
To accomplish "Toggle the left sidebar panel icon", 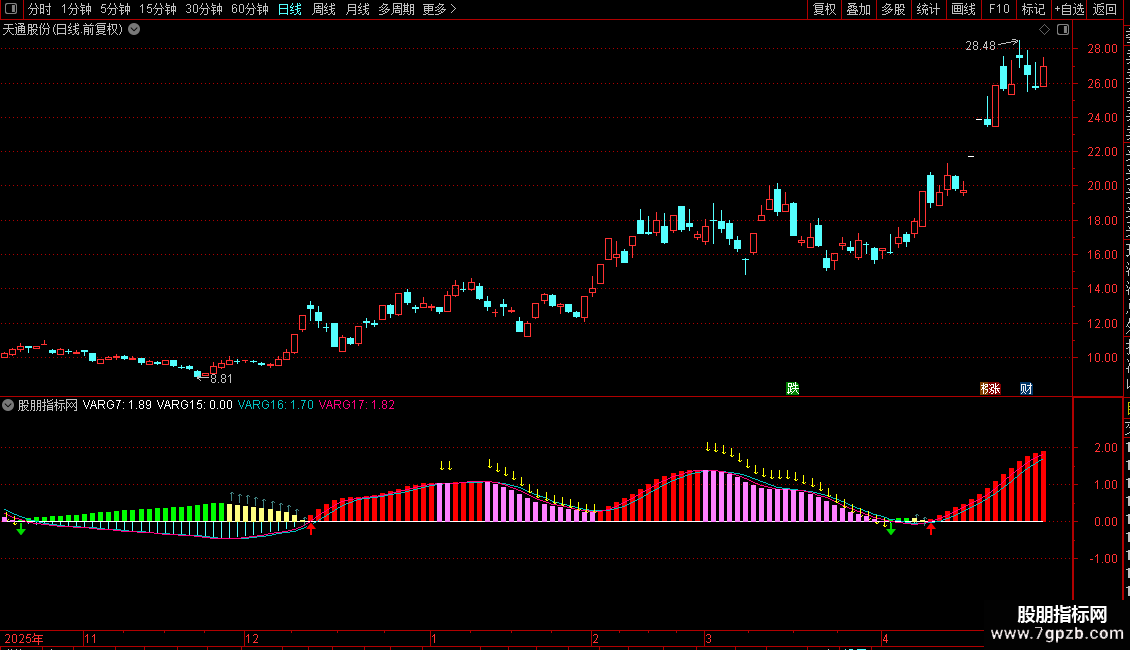I will point(11,9).
